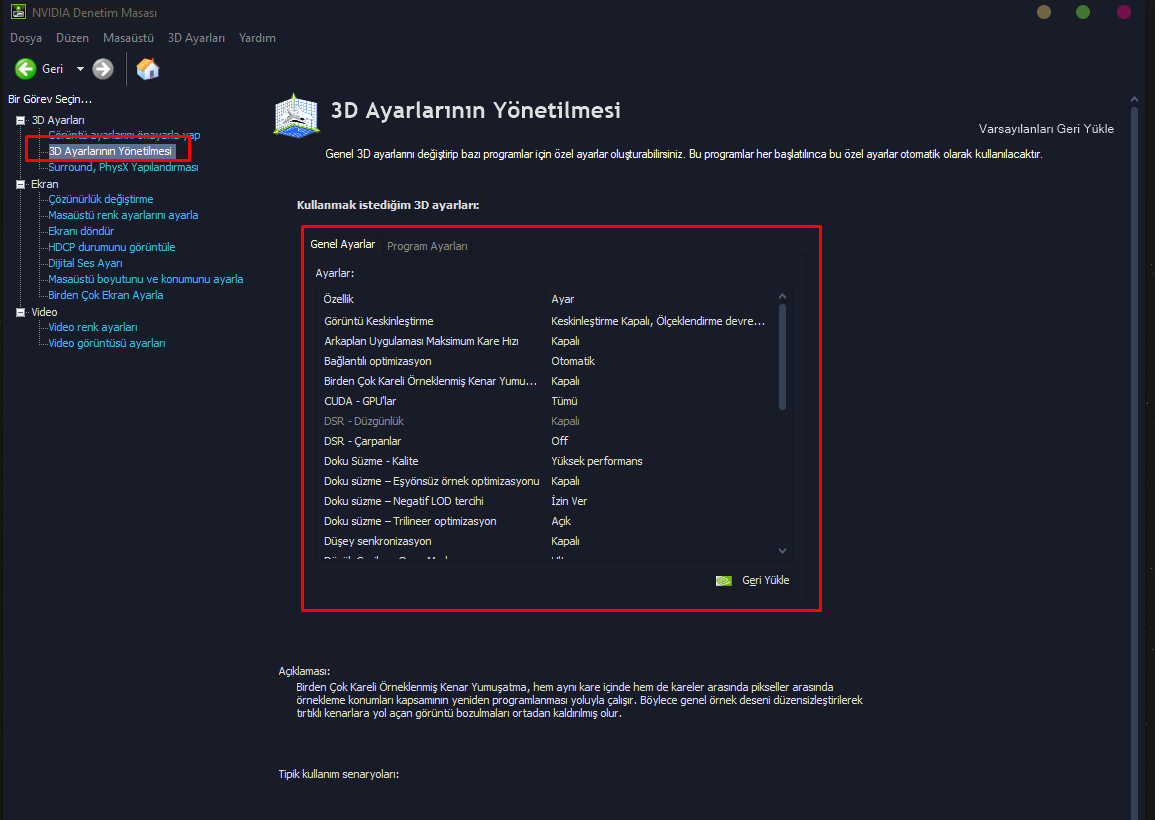Viewport: 1155px width, 820px height.
Task: Open Masaüstü boyutunu ve konumunu ayarla
Action: 145,279
